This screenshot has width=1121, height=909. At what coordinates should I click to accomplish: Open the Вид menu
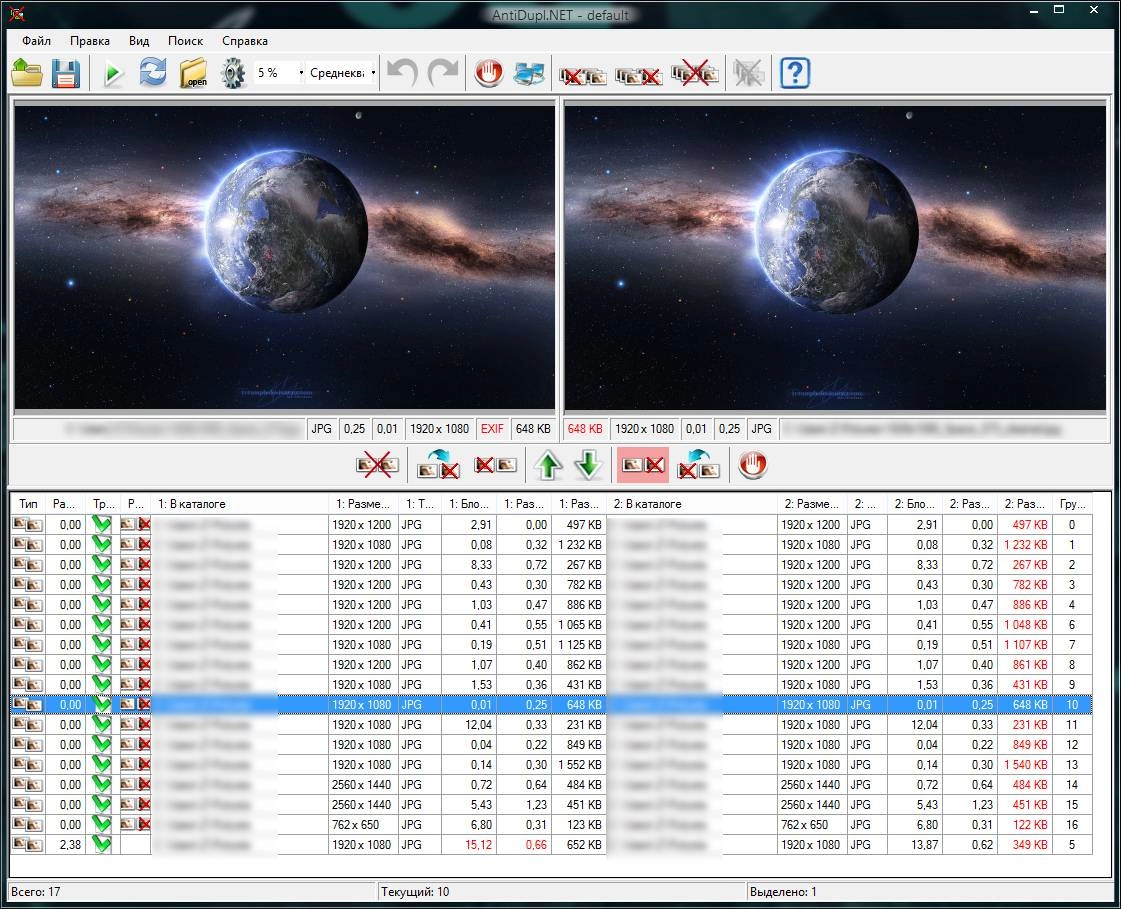[139, 41]
